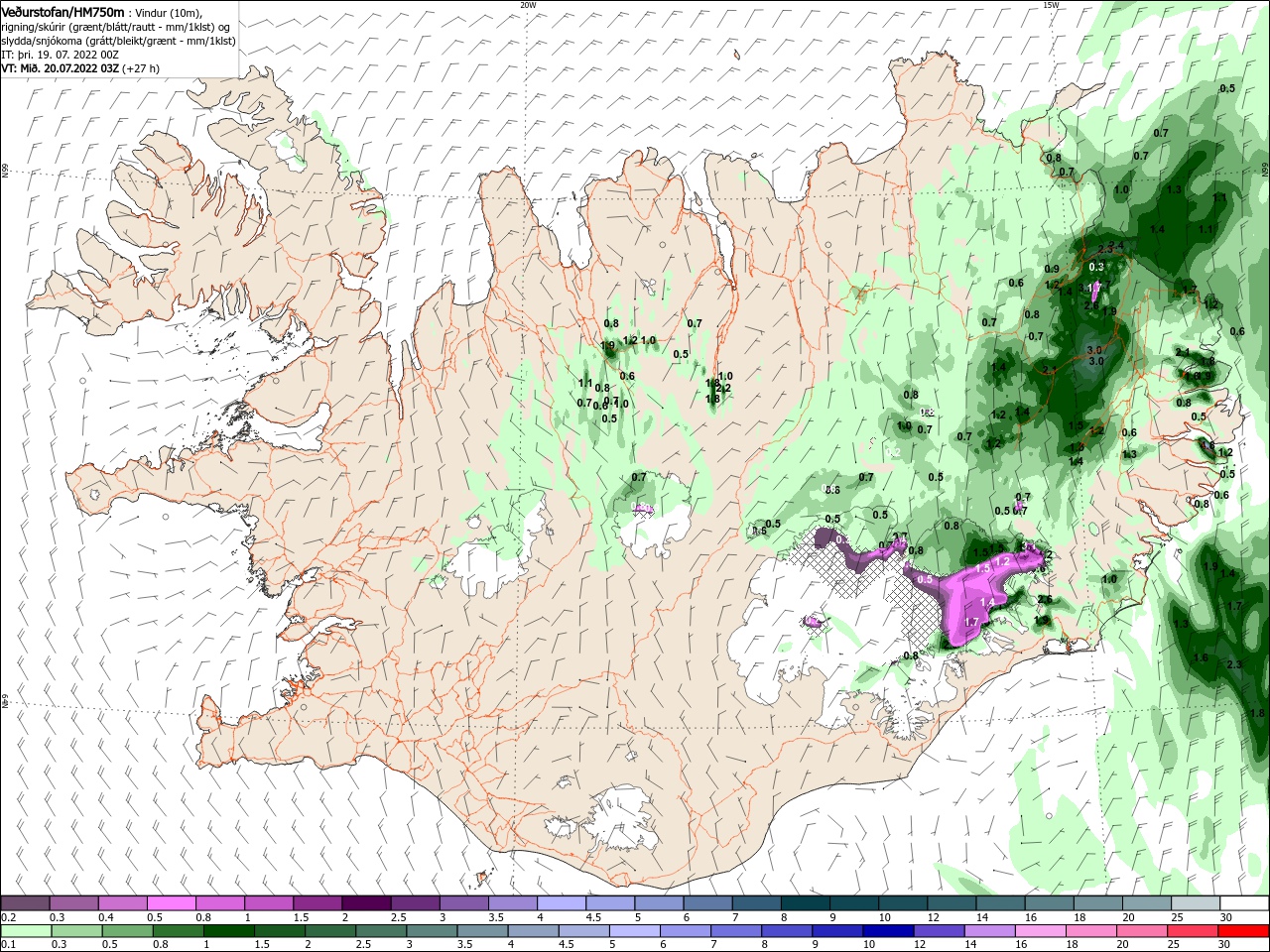Click the '0.1' label of the lower scale

click(8, 944)
